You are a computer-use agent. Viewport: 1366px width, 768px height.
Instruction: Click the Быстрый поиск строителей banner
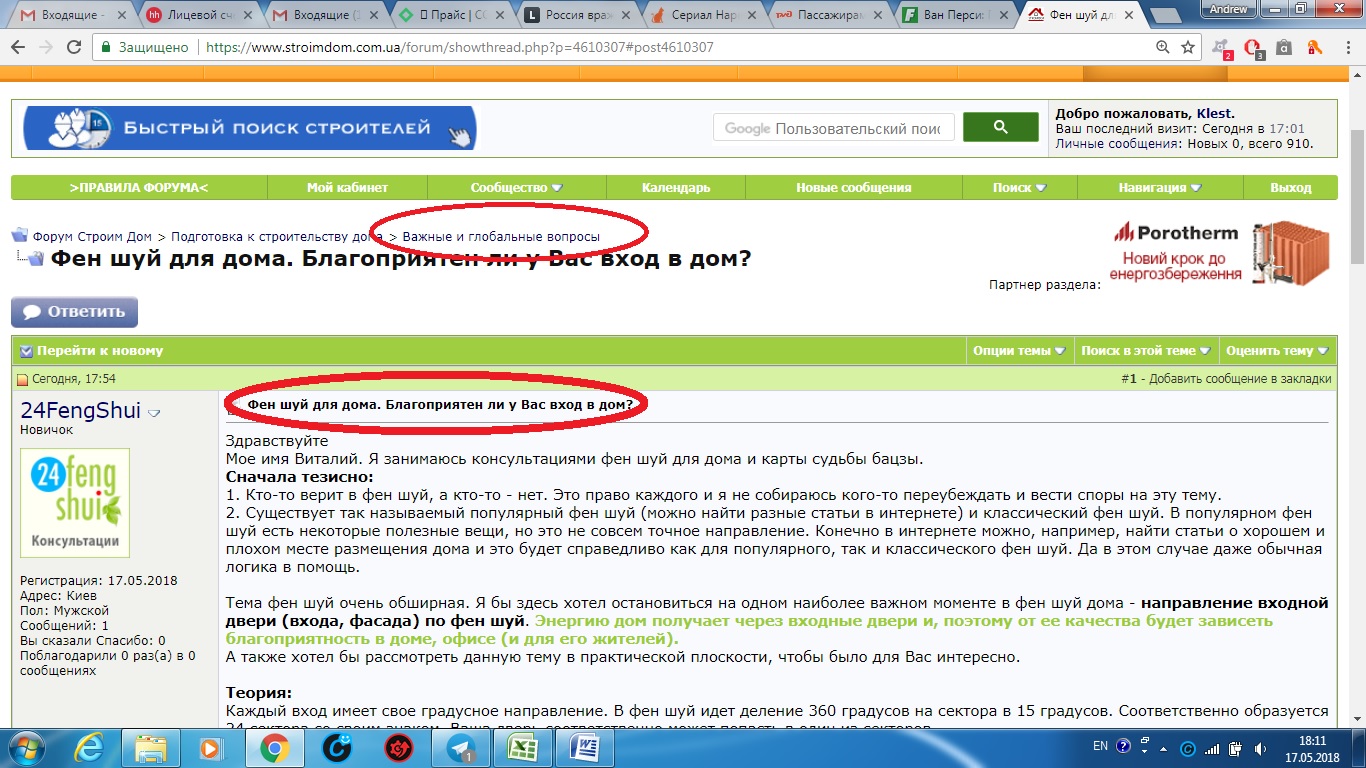tap(250, 128)
